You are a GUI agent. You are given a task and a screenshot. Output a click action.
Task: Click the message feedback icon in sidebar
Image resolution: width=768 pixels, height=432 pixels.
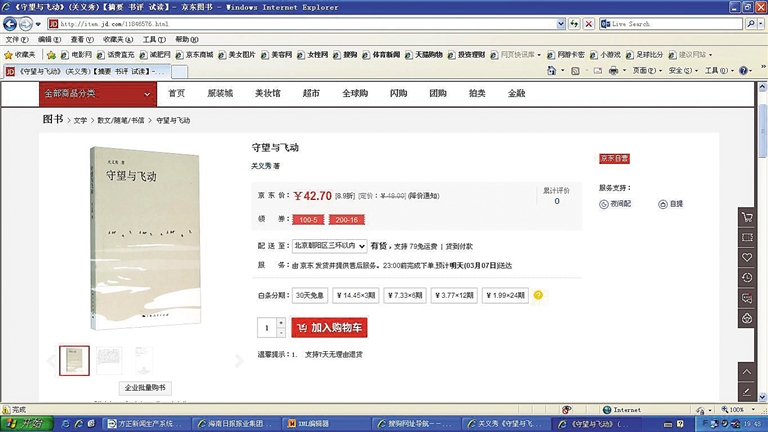pos(747,297)
